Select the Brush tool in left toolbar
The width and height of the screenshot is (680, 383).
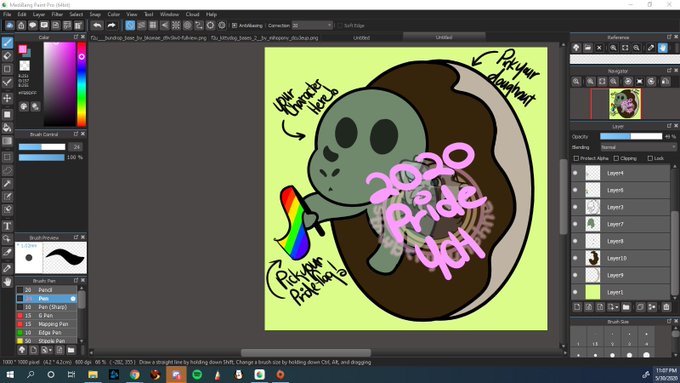click(x=7, y=42)
